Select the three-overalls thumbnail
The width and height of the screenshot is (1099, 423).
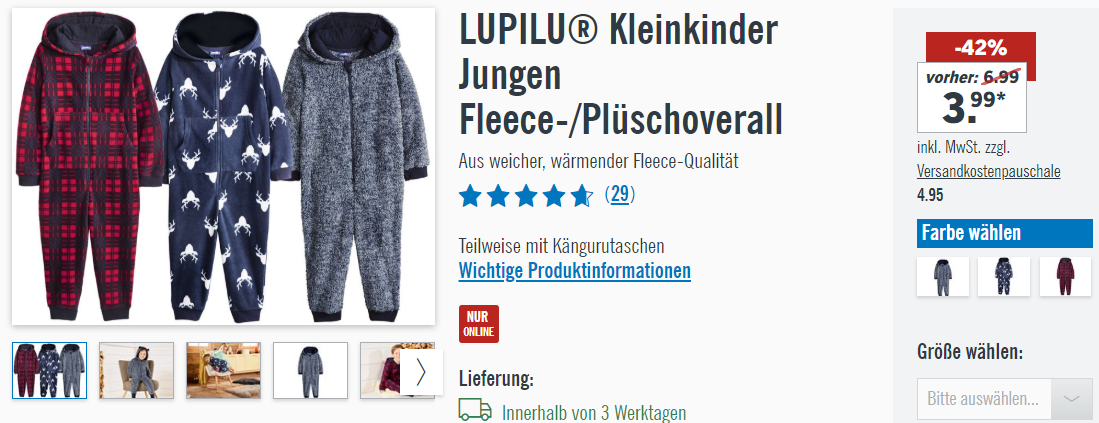[x=50, y=370]
